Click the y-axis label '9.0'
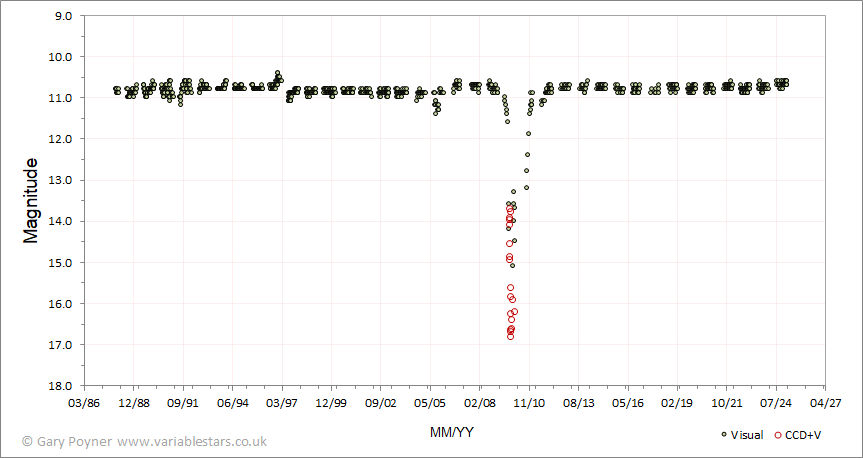This screenshot has height=458, width=863. (x=65, y=15)
